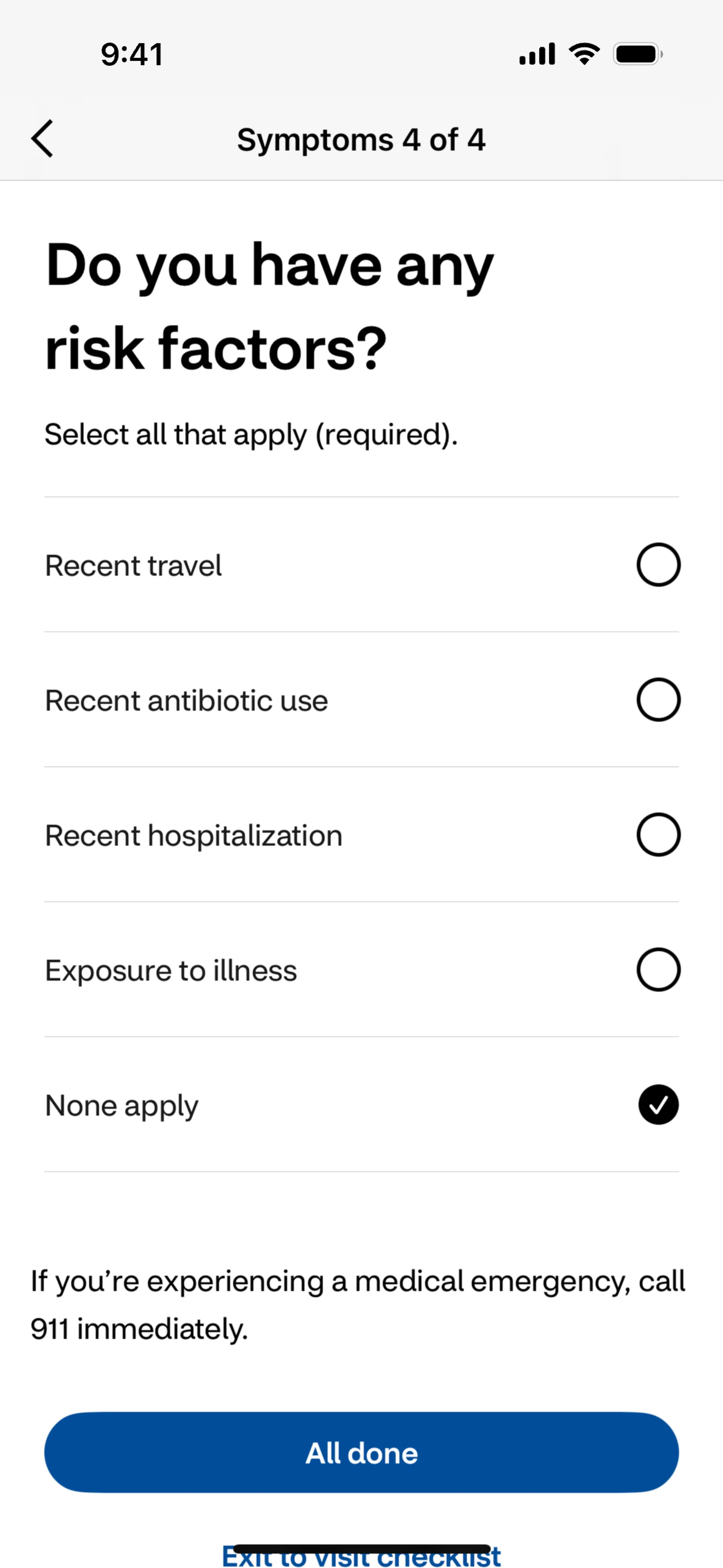Go back using the chevron arrow
This screenshot has height=1568, width=723.
click(x=42, y=139)
